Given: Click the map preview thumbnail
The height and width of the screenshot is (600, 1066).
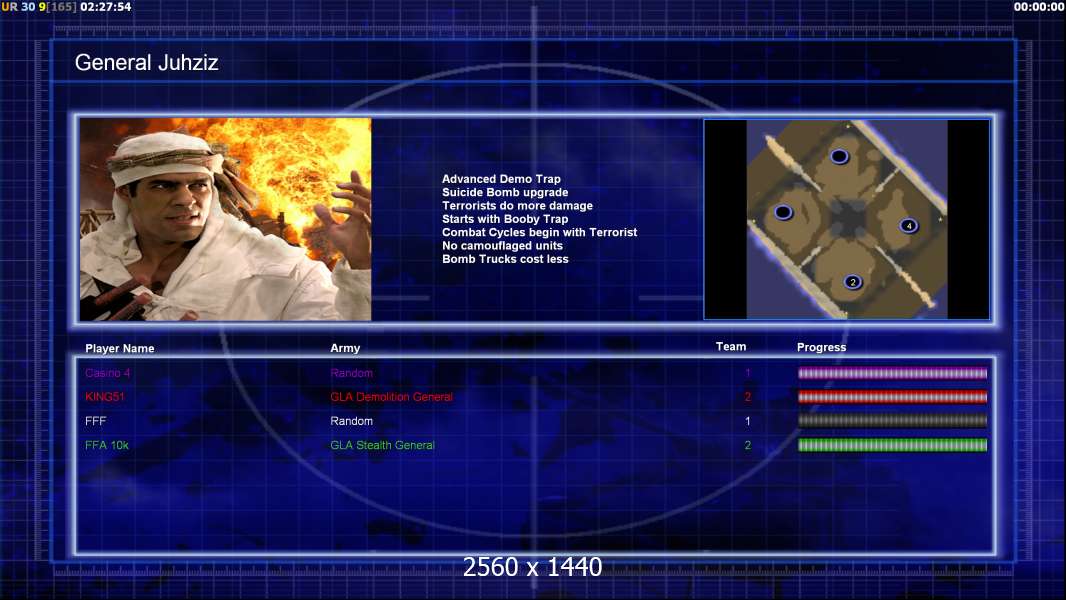Looking at the screenshot, I should [x=846, y=219].
